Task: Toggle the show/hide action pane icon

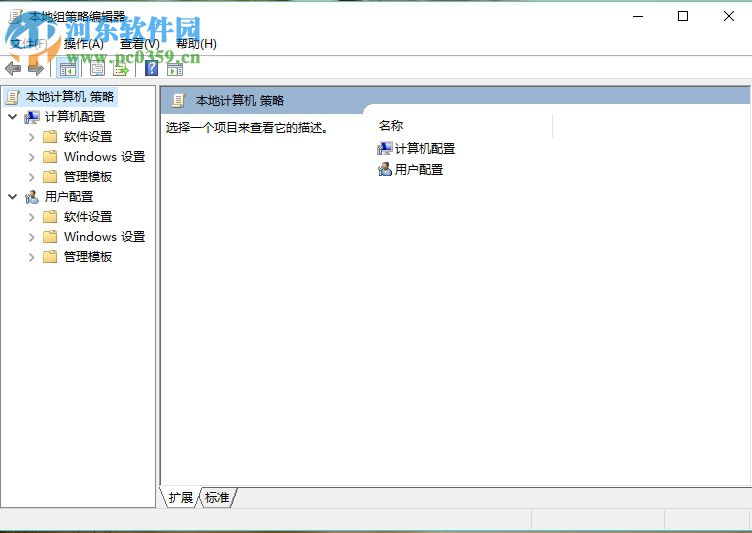Action: pyautogui.click(x=175, y=69)
